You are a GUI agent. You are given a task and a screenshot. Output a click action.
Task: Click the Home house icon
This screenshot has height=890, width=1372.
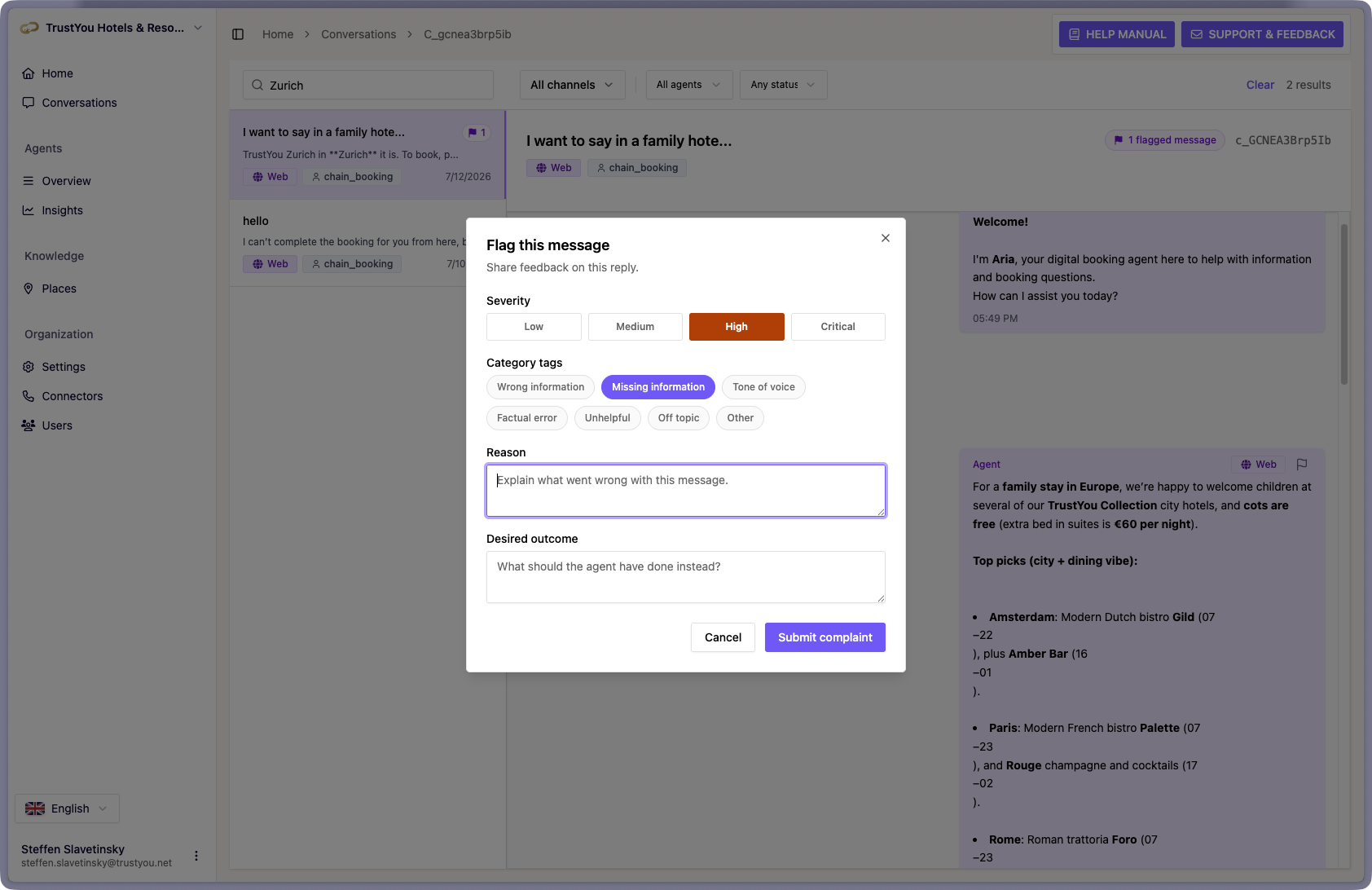click(29, 73)
